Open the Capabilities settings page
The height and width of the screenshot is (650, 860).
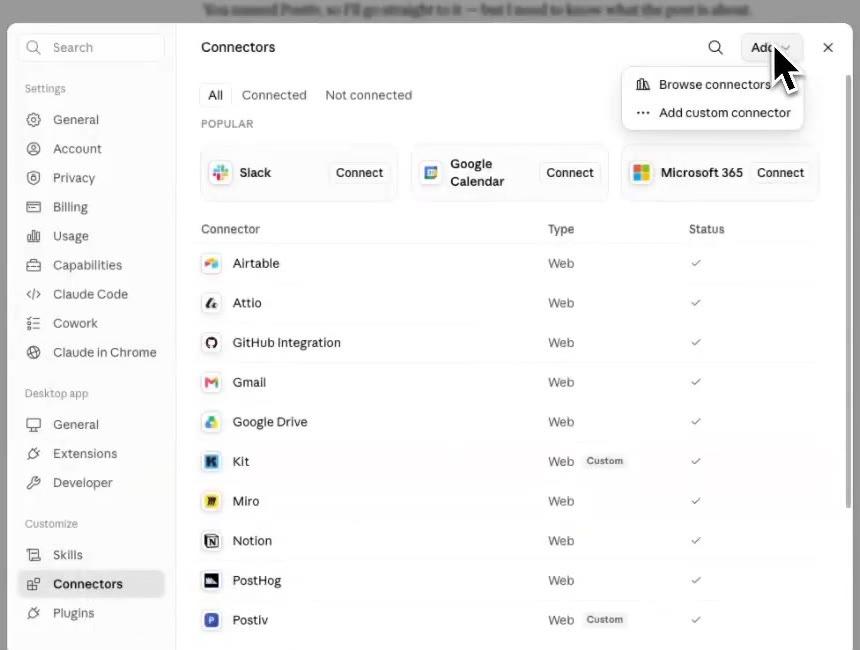pyautogui.click(x=92, y=265)
